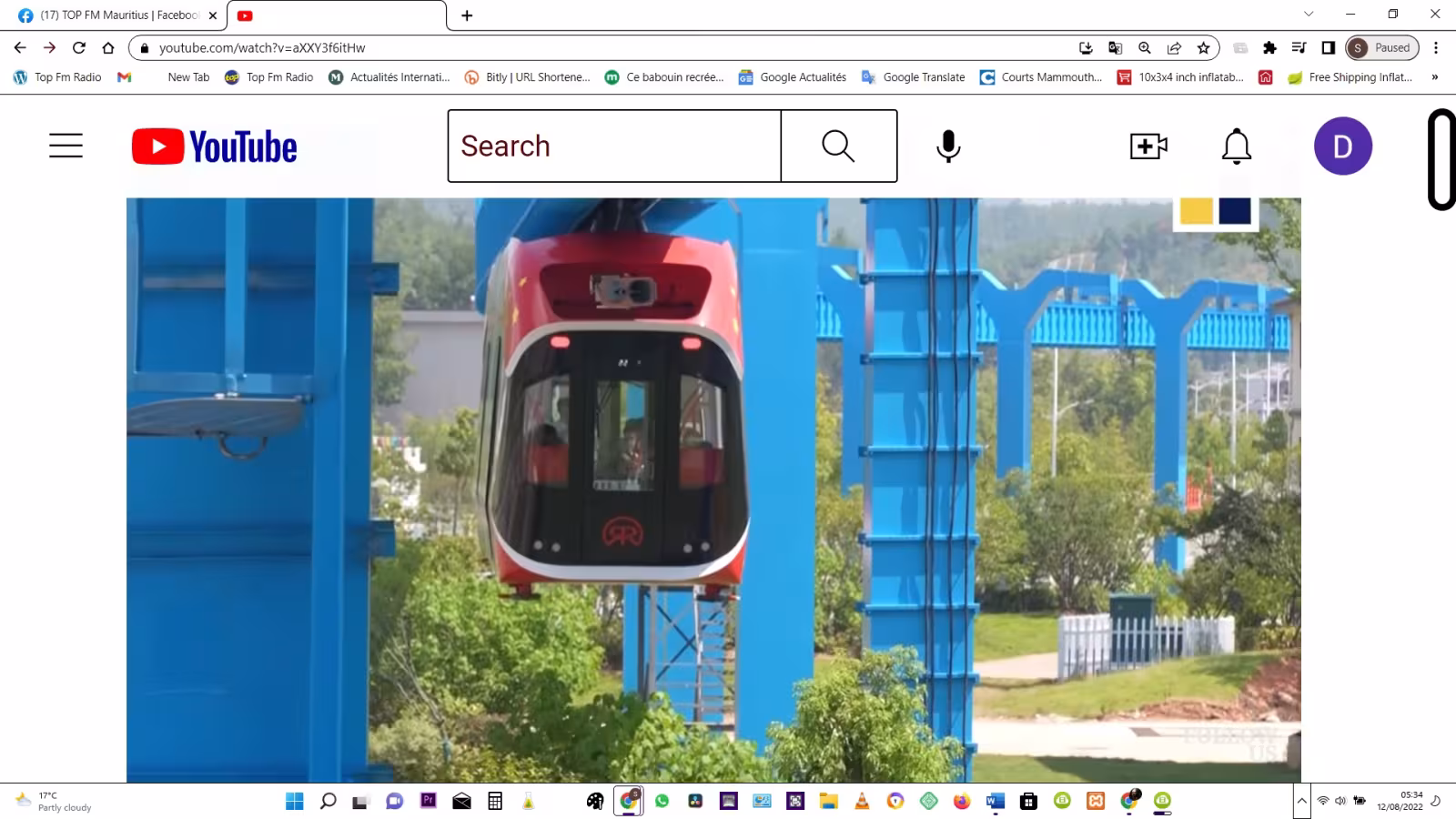Open a new tab with the plus button
1456x819 pixels.
point(467,15)
